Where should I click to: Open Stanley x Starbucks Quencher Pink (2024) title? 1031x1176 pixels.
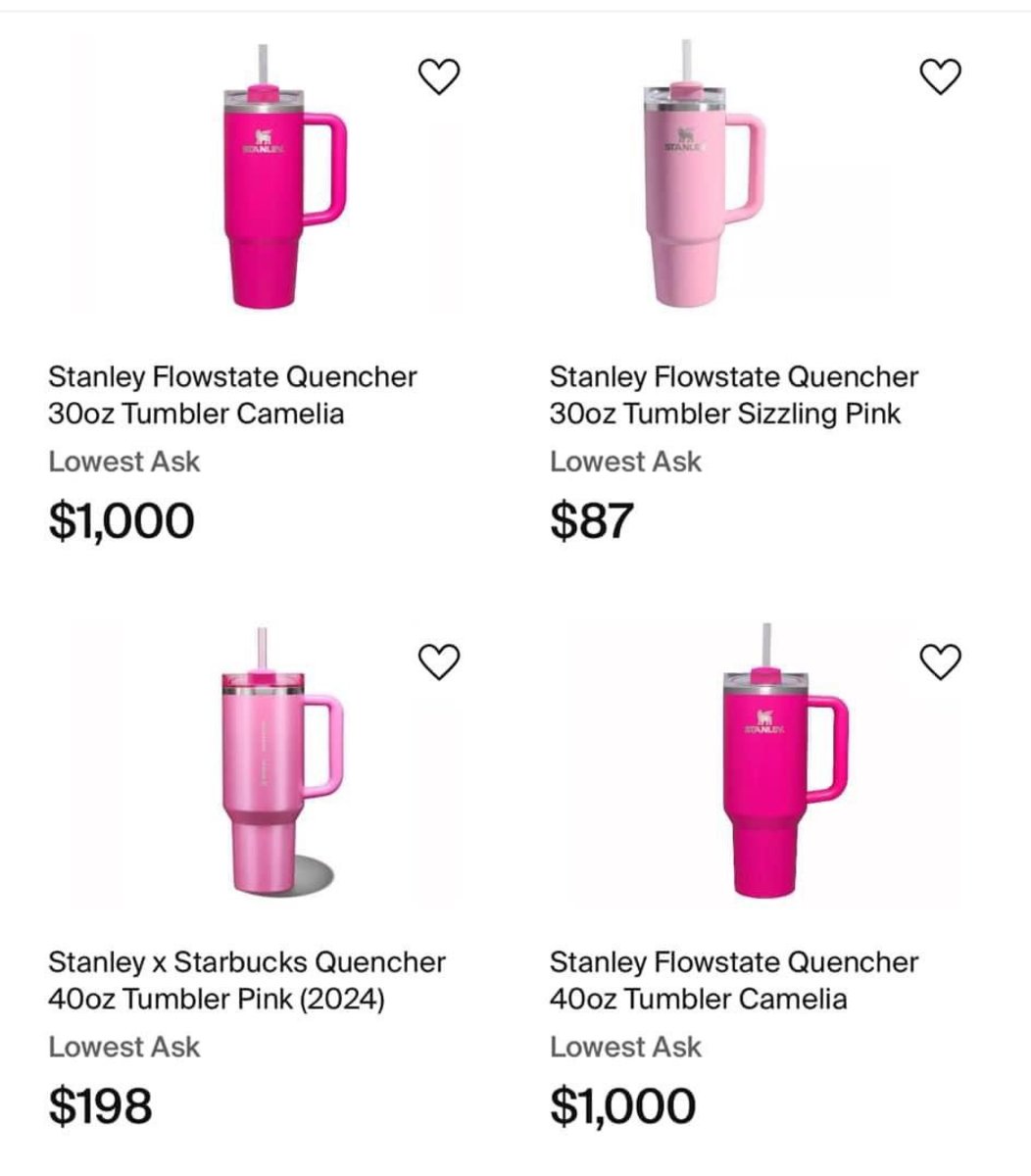point(247,981)
